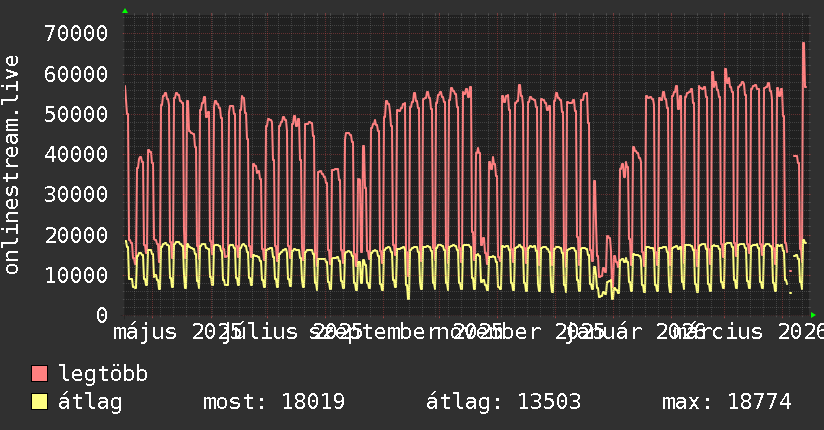The height and width of the screenshot is (430, 824).
Task: Click the 'max: 18774' statistic
Action: (727, 402)
